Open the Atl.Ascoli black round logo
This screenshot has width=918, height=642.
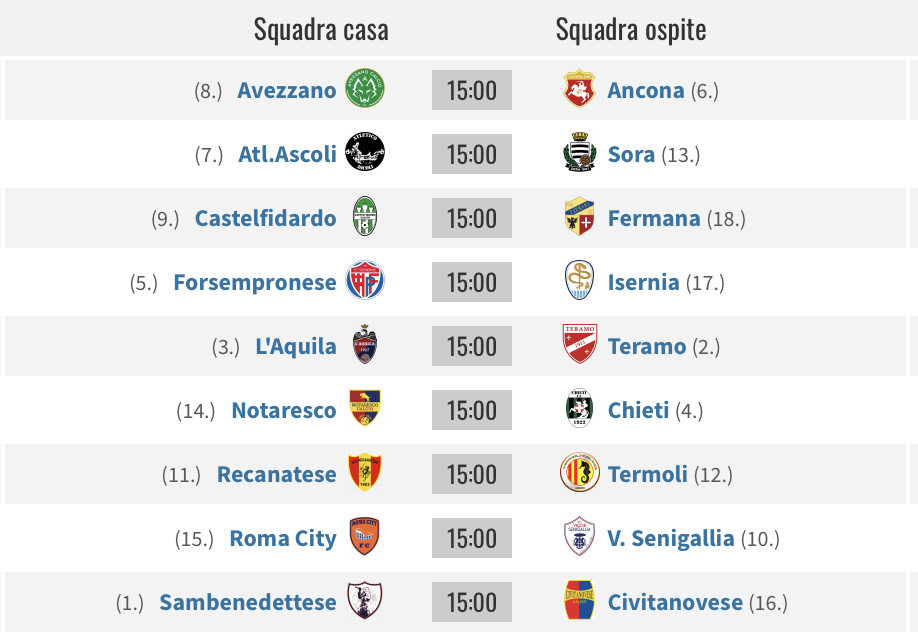pos(364,152)
